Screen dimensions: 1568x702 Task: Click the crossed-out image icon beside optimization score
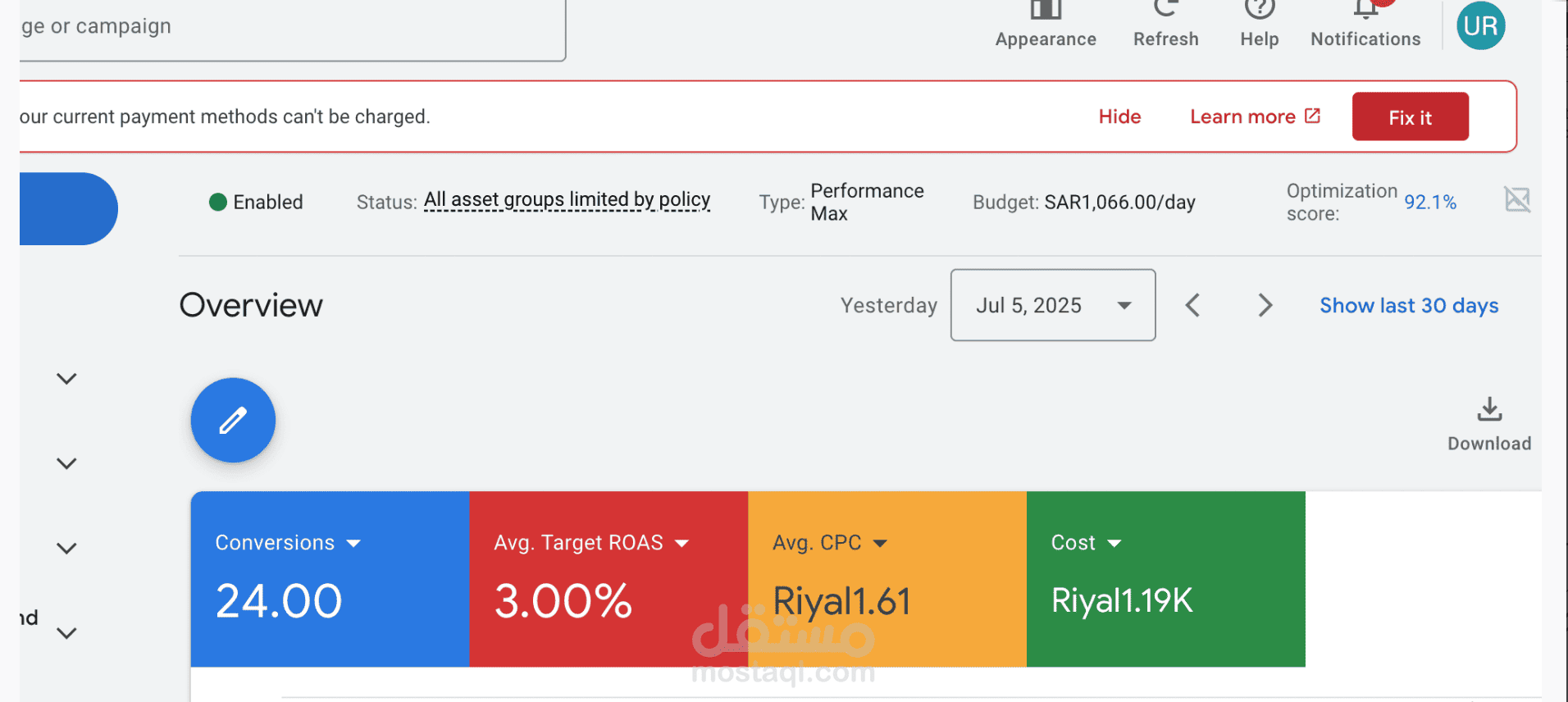(x=1517, y=199)
